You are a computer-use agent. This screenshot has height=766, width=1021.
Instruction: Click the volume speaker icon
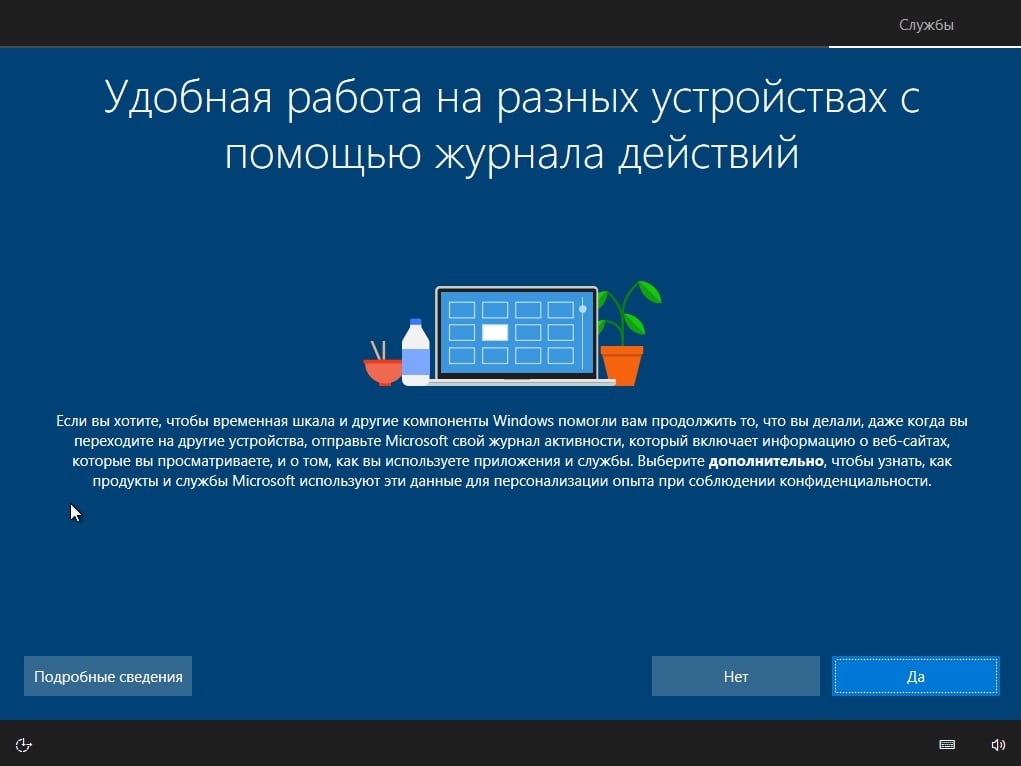pyautogui.click(x=997, y=744)
